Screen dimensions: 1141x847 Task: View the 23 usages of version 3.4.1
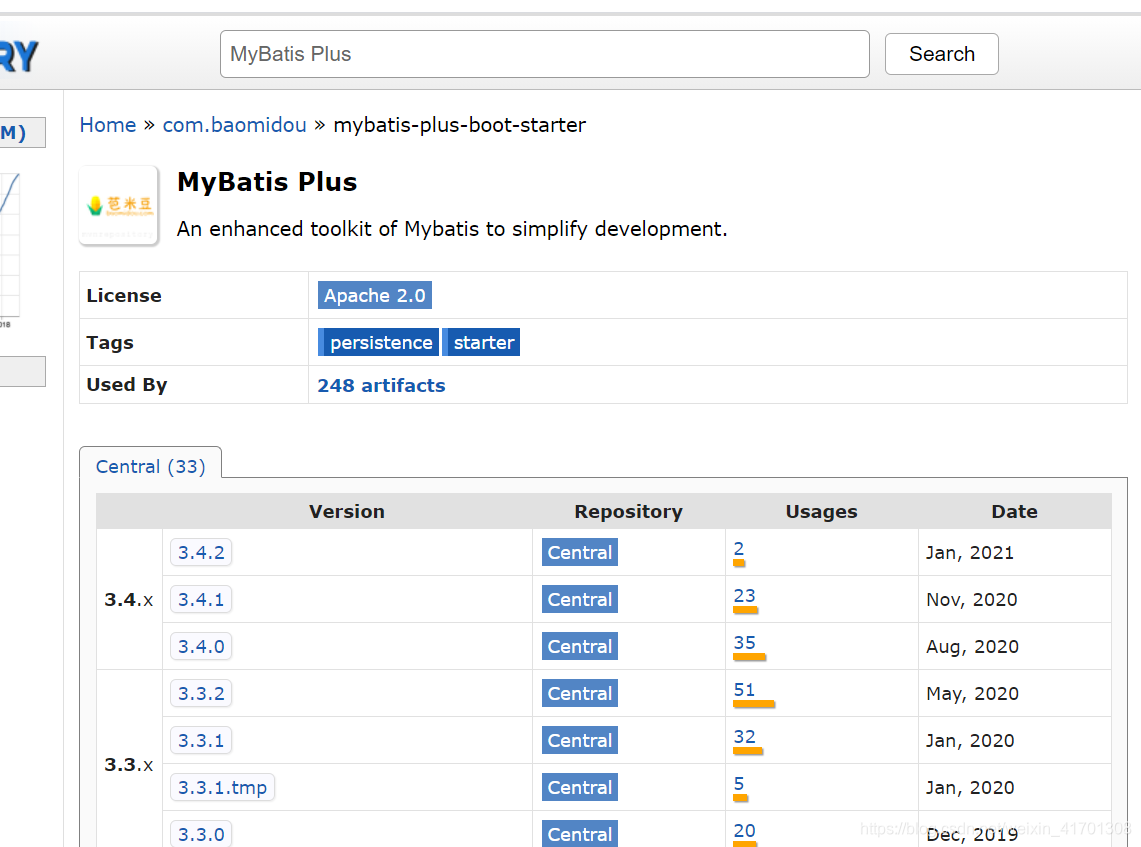tap(744, 596)
